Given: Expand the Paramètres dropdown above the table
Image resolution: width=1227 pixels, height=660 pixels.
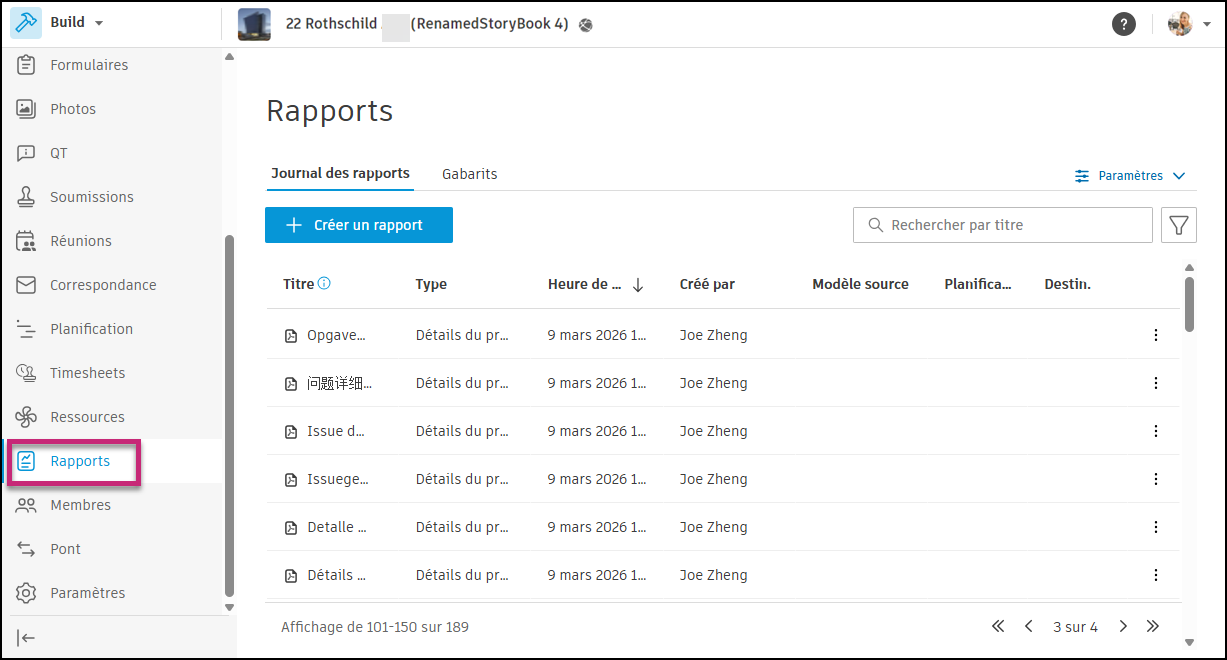Looking at the screenshot, I should (x=1130, y=176).
